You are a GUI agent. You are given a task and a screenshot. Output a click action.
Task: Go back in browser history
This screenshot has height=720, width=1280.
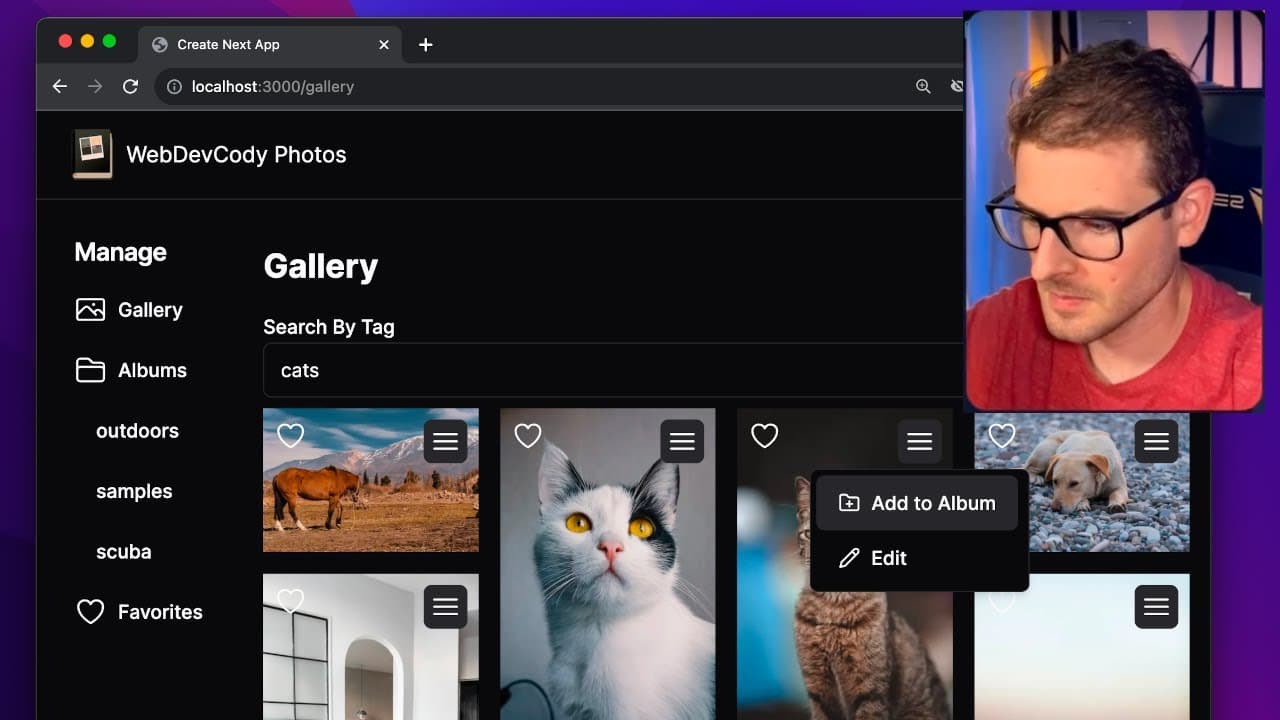click(x=60, y=87)
